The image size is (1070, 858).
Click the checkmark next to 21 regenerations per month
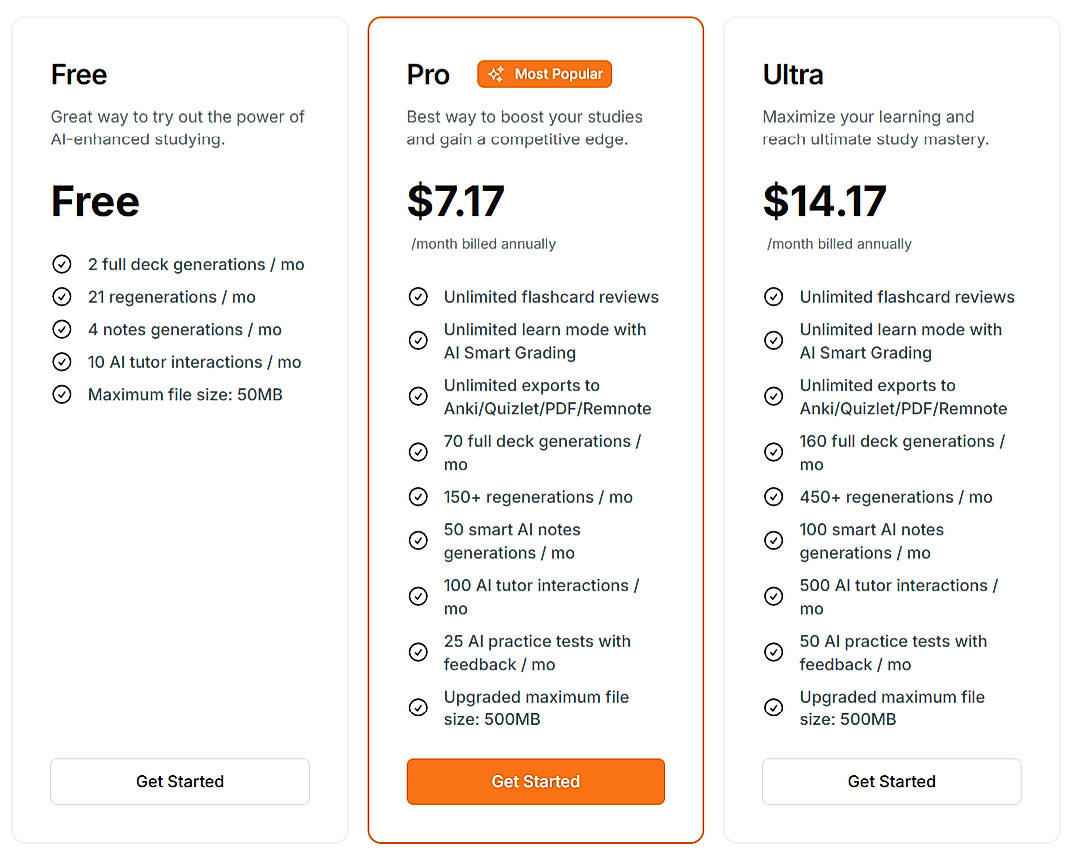(62, 297)
